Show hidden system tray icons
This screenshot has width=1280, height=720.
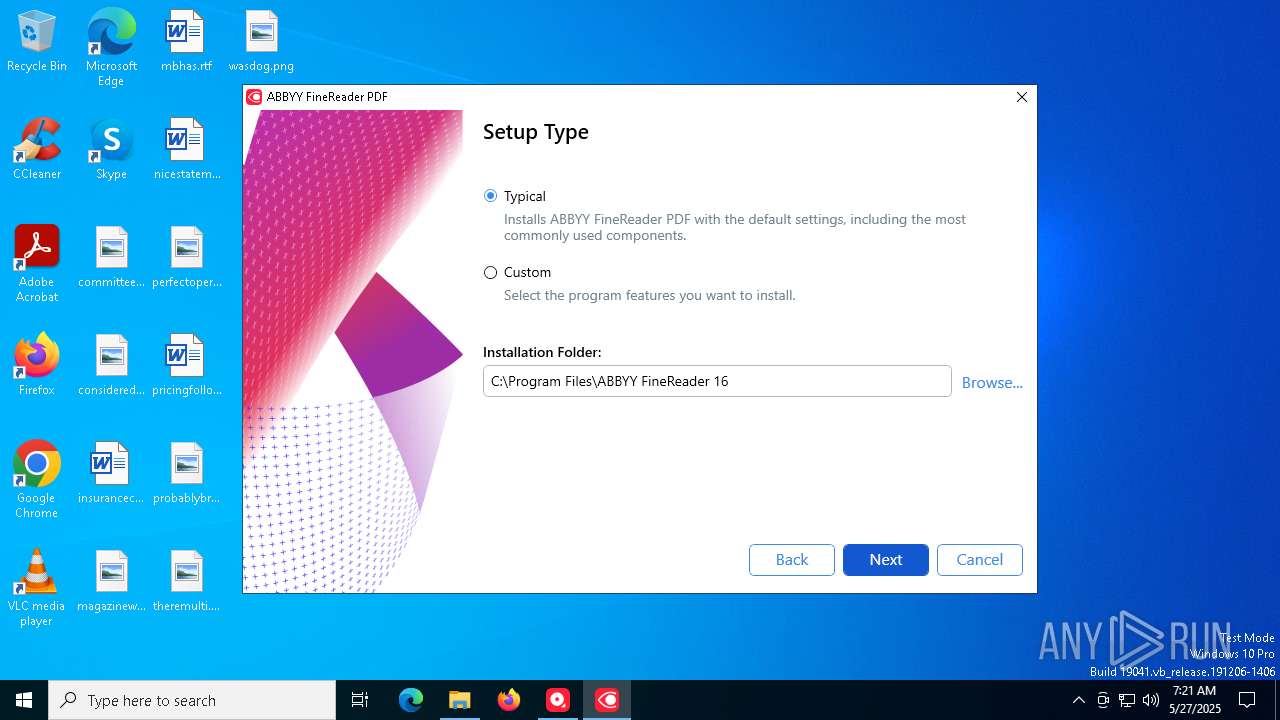[1078, 700]
